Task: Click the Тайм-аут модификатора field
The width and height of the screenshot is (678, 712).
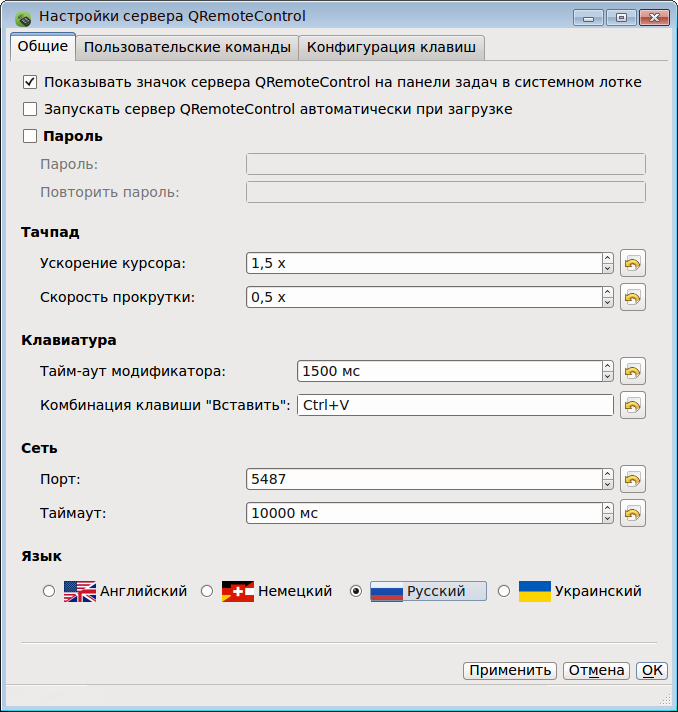Action: 450,371
